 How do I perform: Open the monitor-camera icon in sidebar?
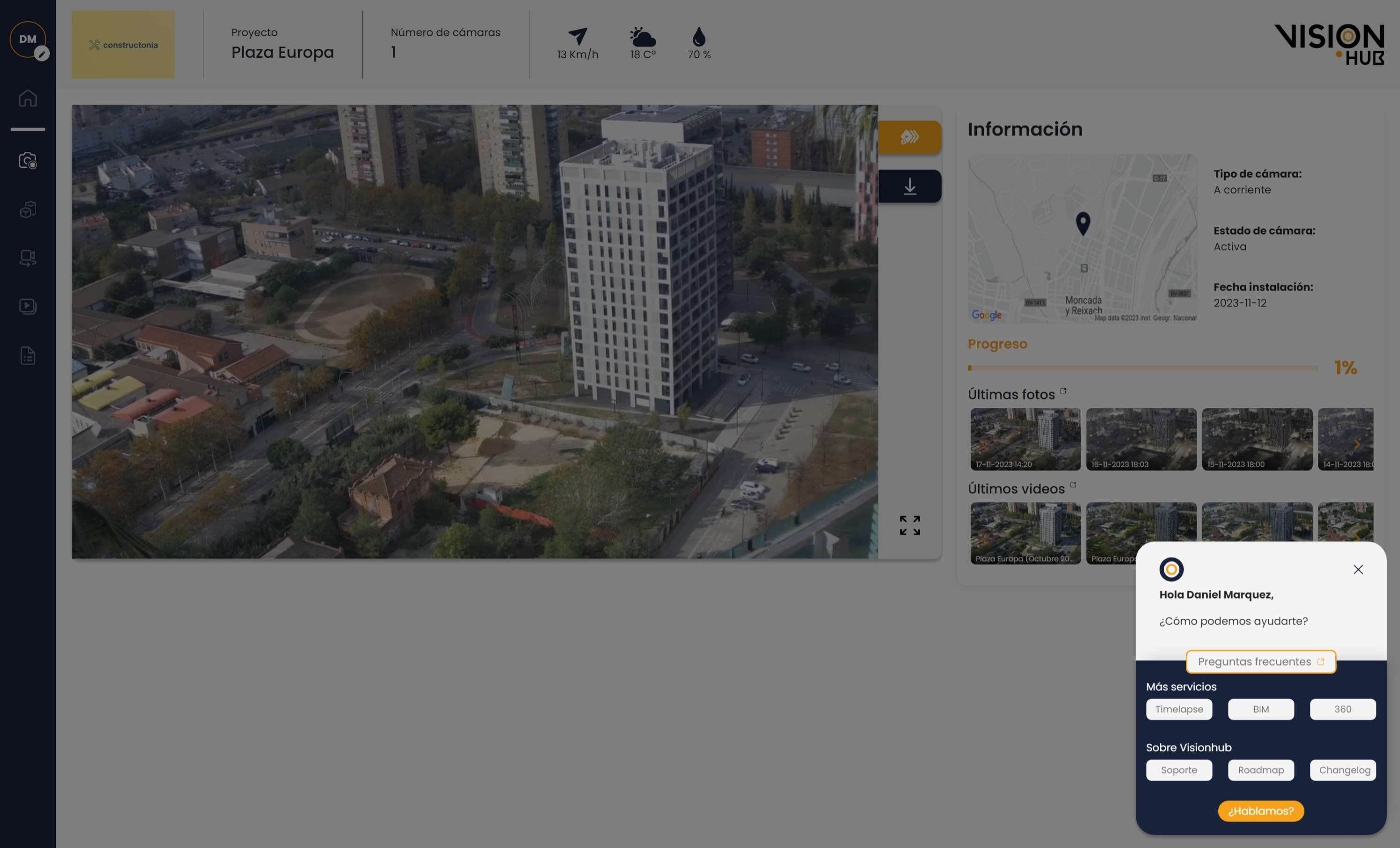tap(27, 258)
